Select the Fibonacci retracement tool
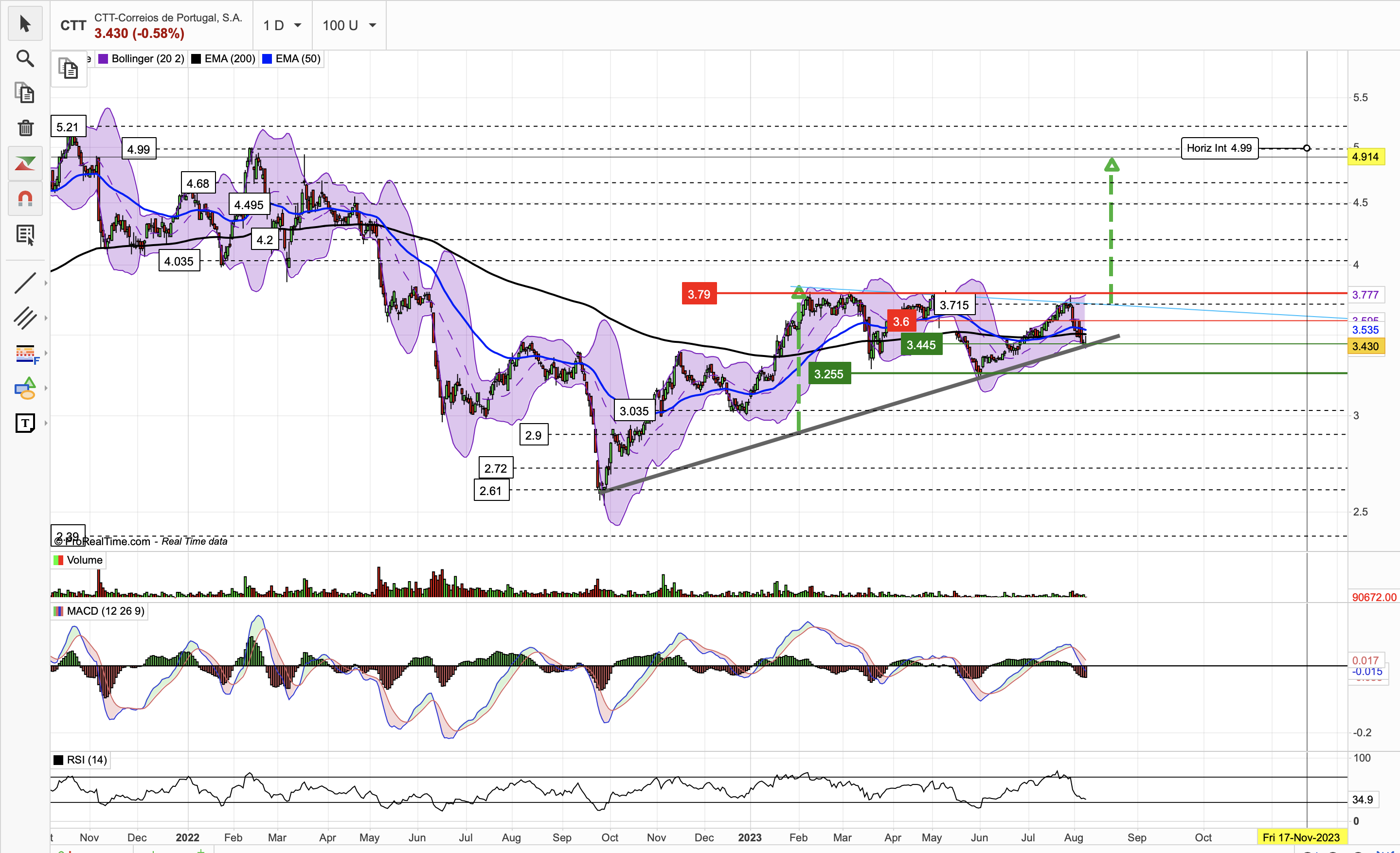 25,353
